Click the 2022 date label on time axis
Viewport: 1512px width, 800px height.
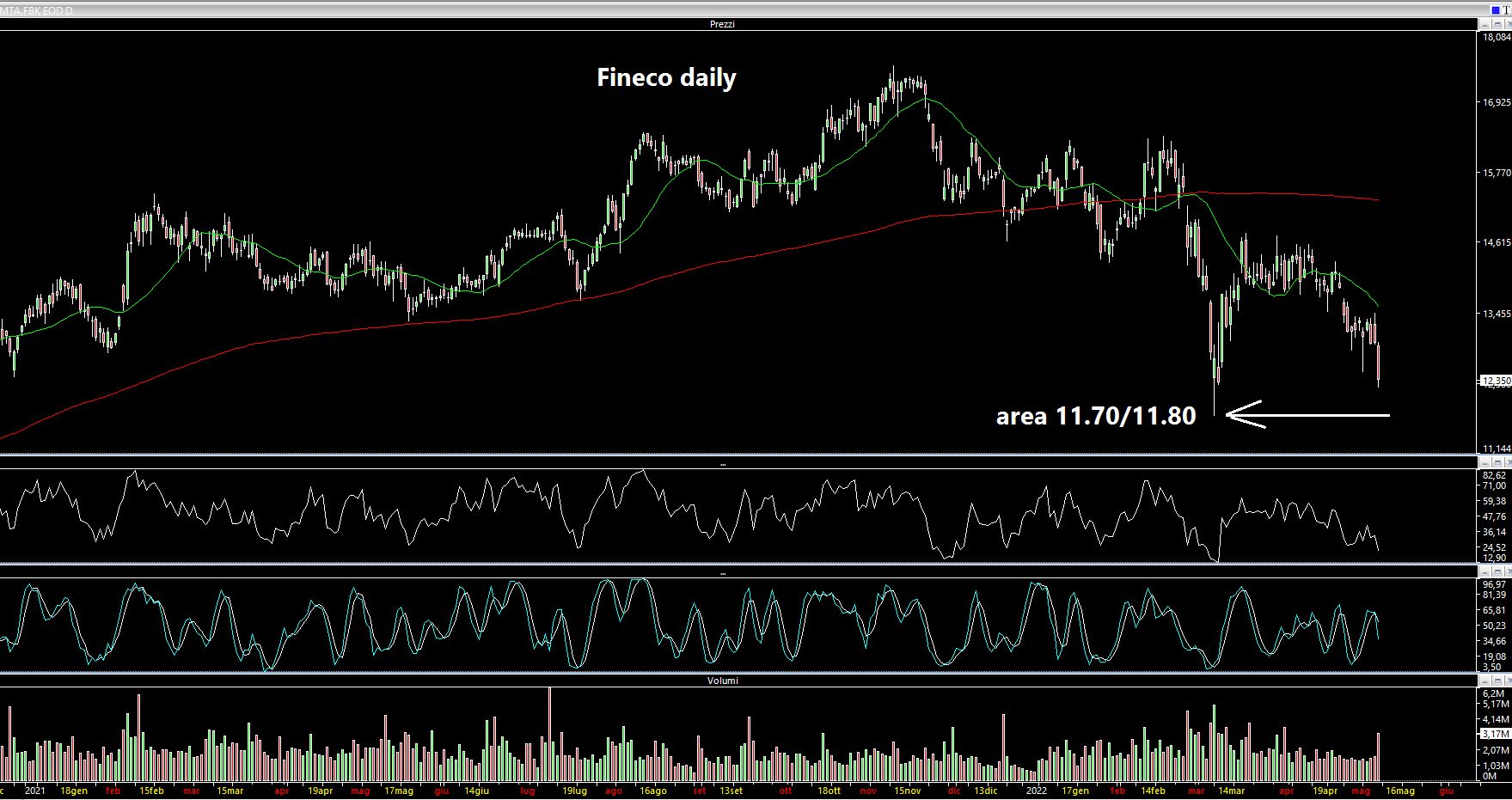(x=1035, y=790)
